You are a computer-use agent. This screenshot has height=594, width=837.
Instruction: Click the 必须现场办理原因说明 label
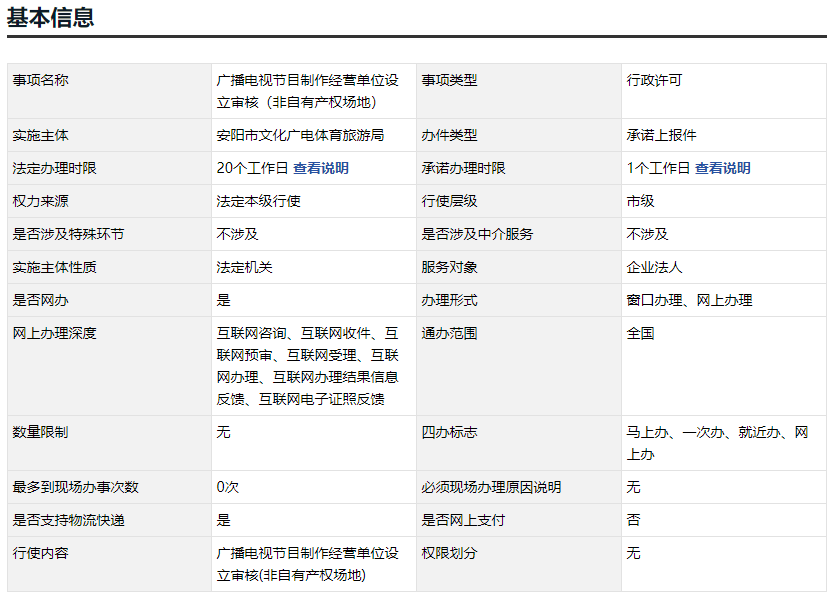[491, 487]
